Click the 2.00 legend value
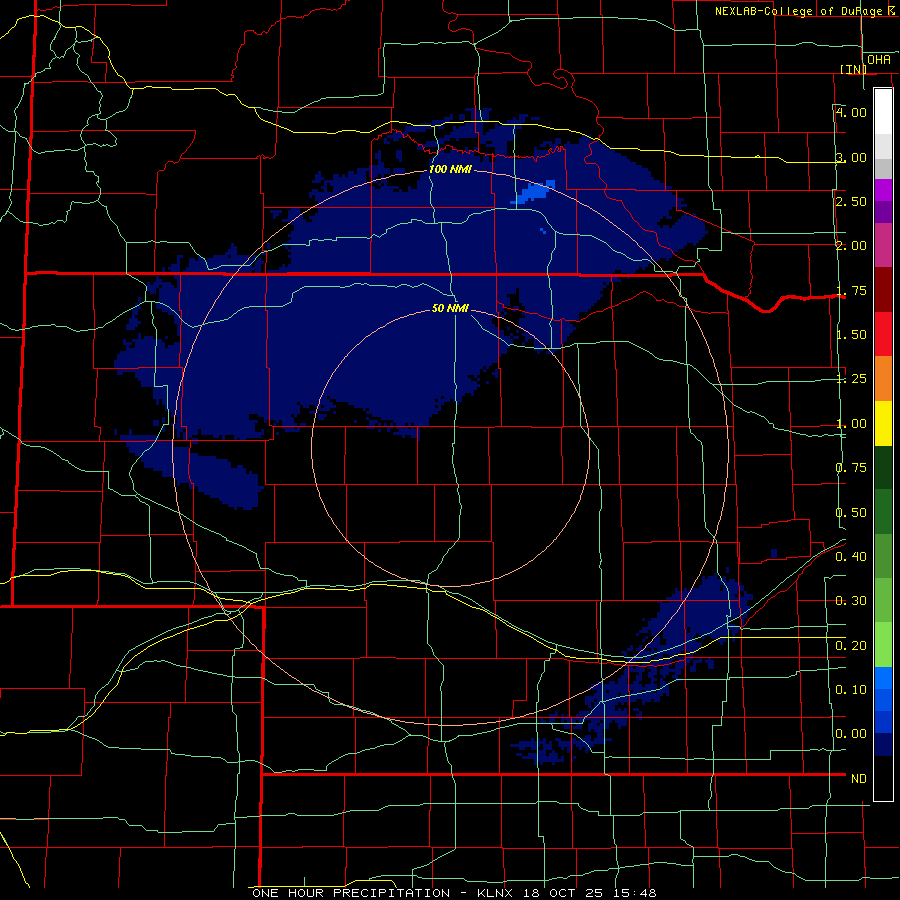 (851, 246)
